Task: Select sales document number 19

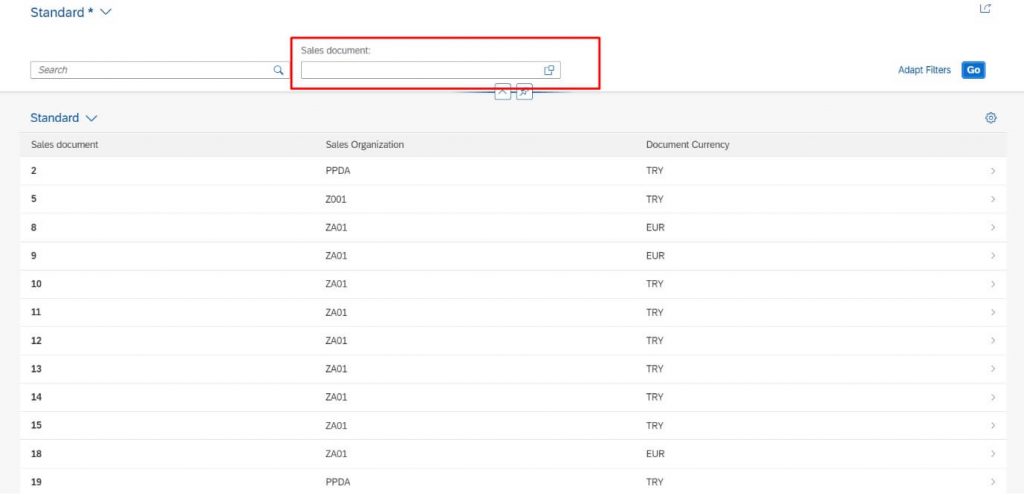Action: [x=36, y=482]
